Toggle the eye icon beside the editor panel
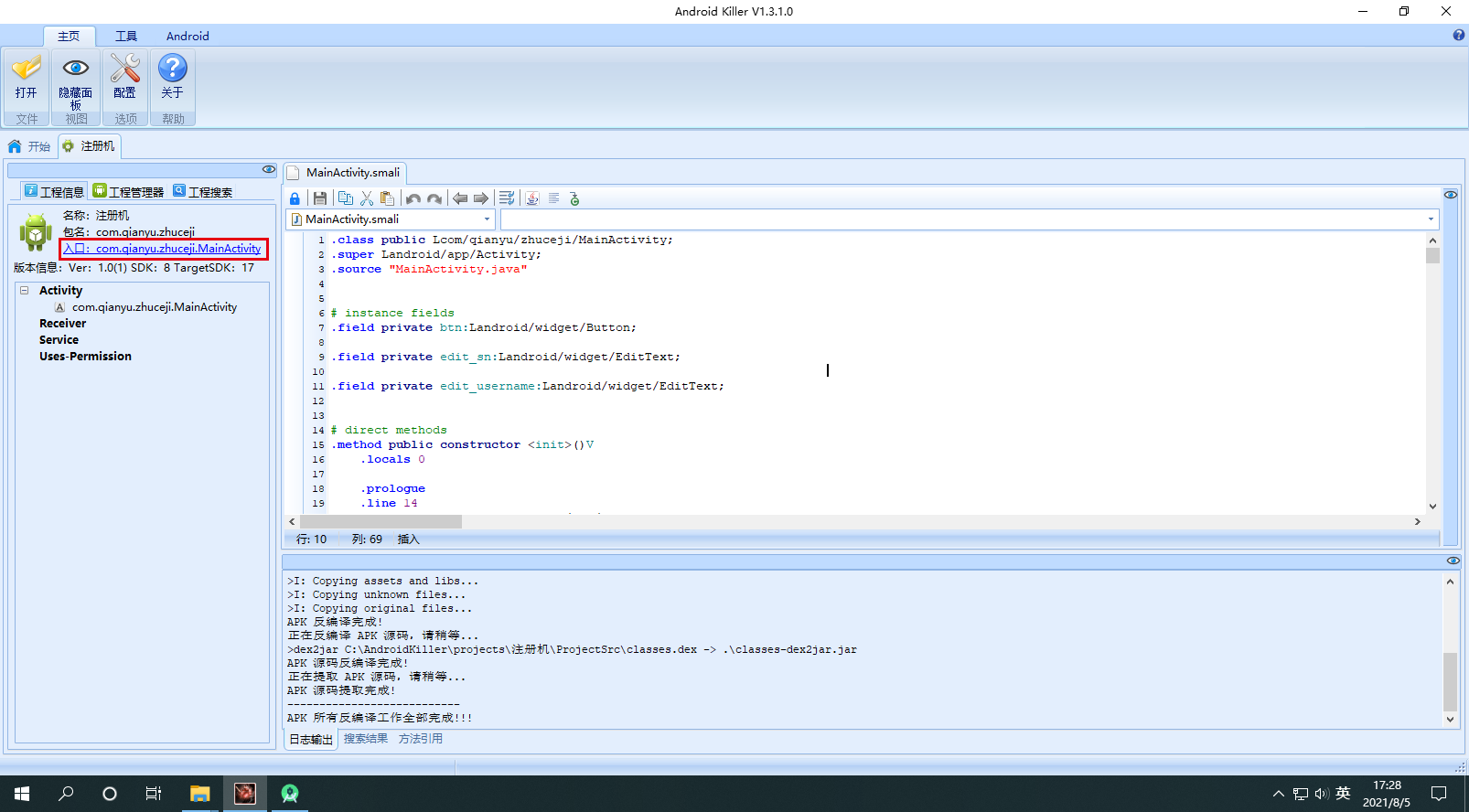The height and width of the screenshot is (812, 1469). pos(1451,195)
